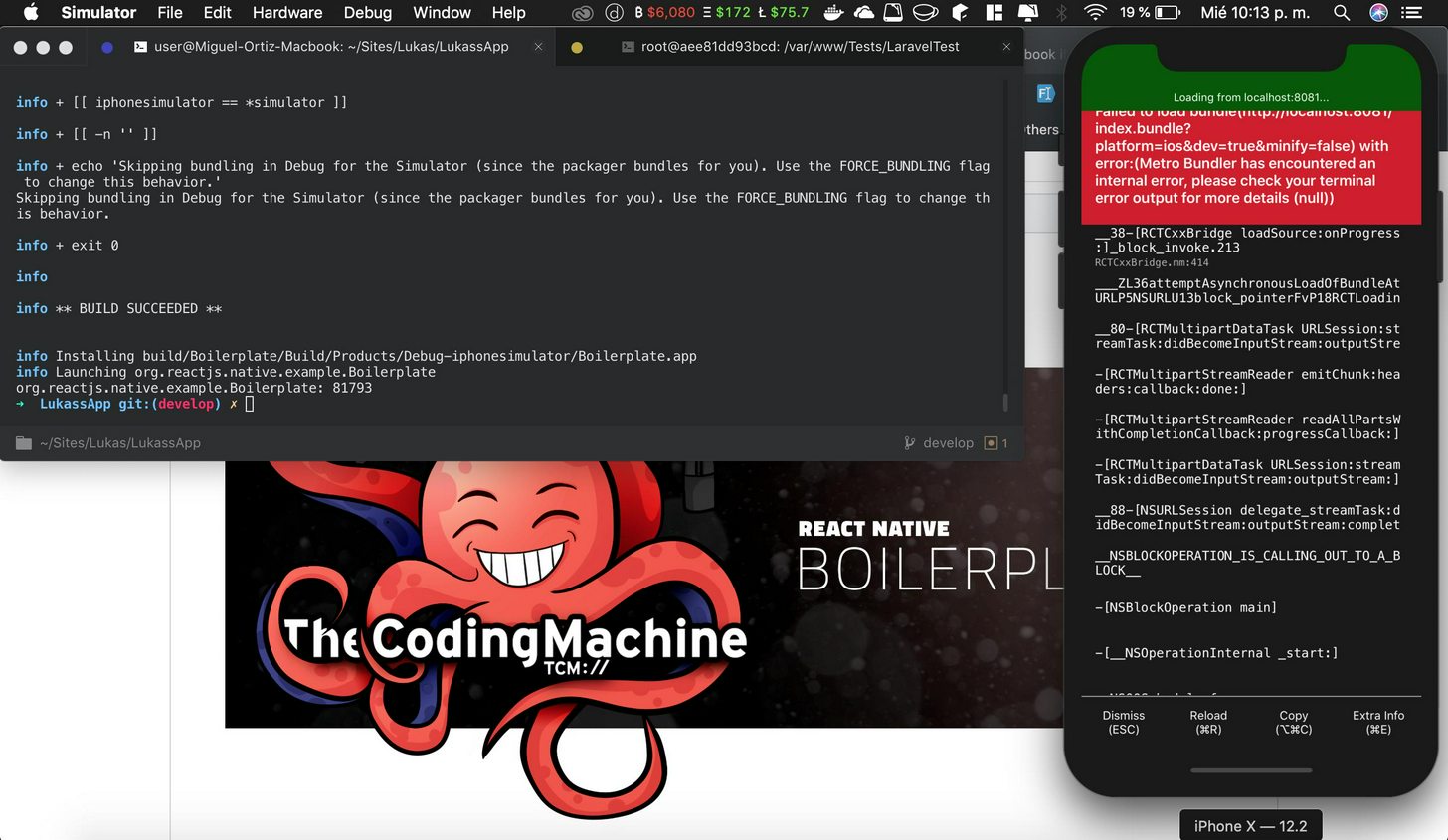Open the File menu
The height and width of the screenshot is (840, 1448).
coord(170,13)
